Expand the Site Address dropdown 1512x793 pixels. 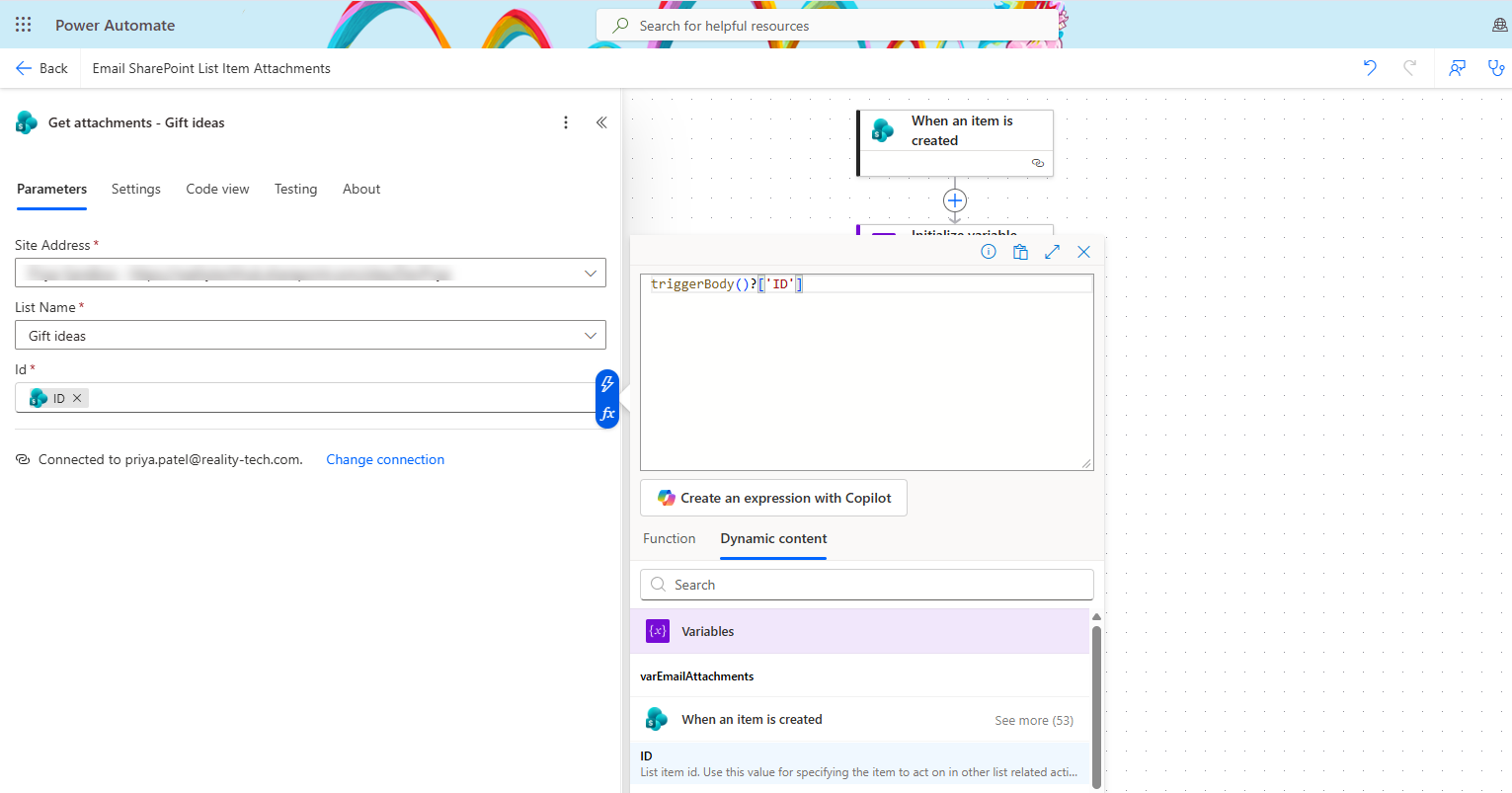tap(591, 273)
